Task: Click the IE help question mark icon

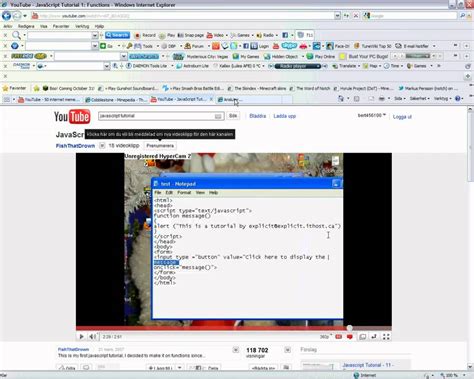Action: click(x=459, y=98)
